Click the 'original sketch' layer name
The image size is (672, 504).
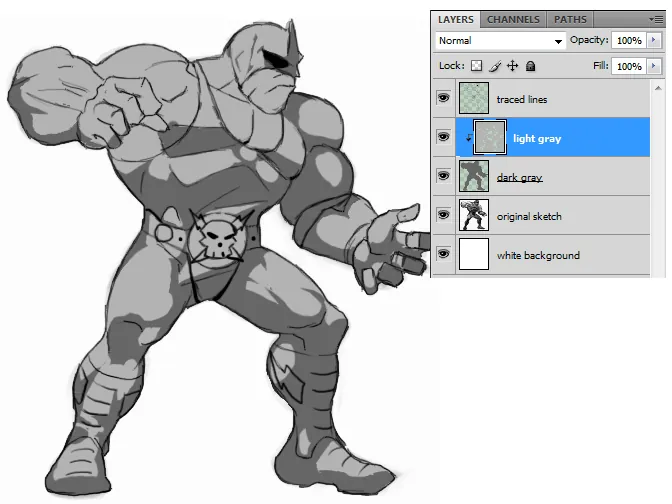[x=529, y=216]
